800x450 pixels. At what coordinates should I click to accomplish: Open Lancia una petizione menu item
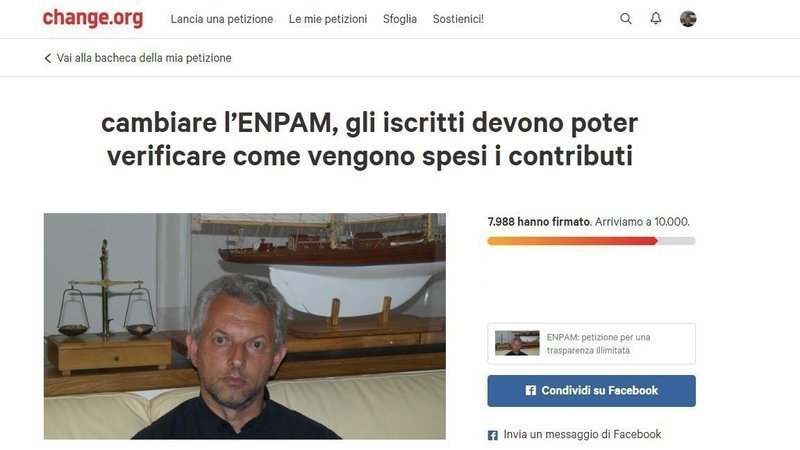[x=221, y=19]
